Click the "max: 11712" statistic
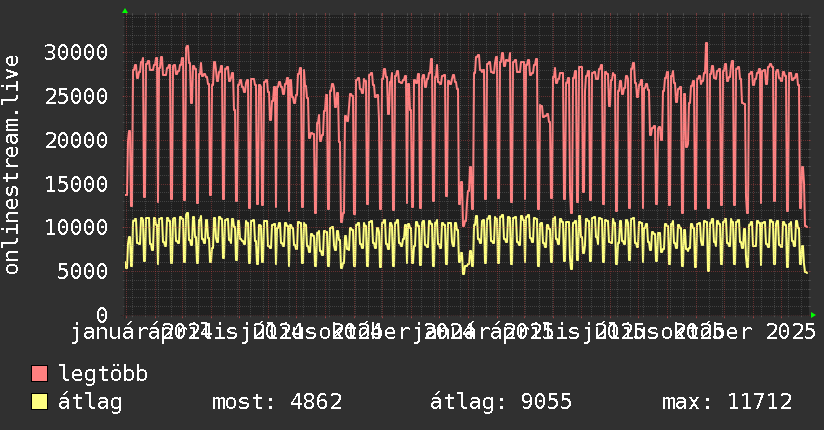824x430 pixels. 727,403
